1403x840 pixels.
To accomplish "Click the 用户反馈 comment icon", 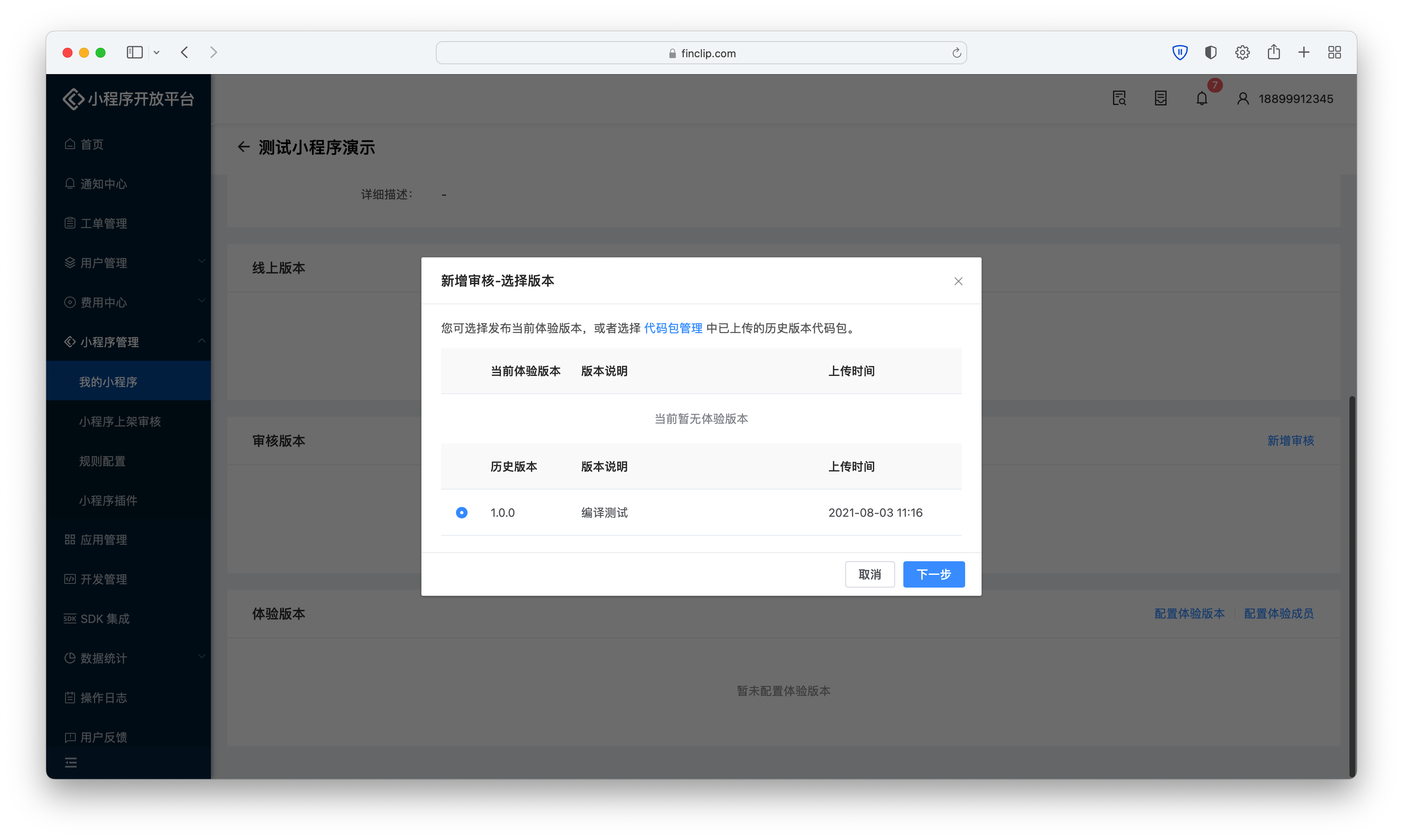I will [x=70, y=737].
